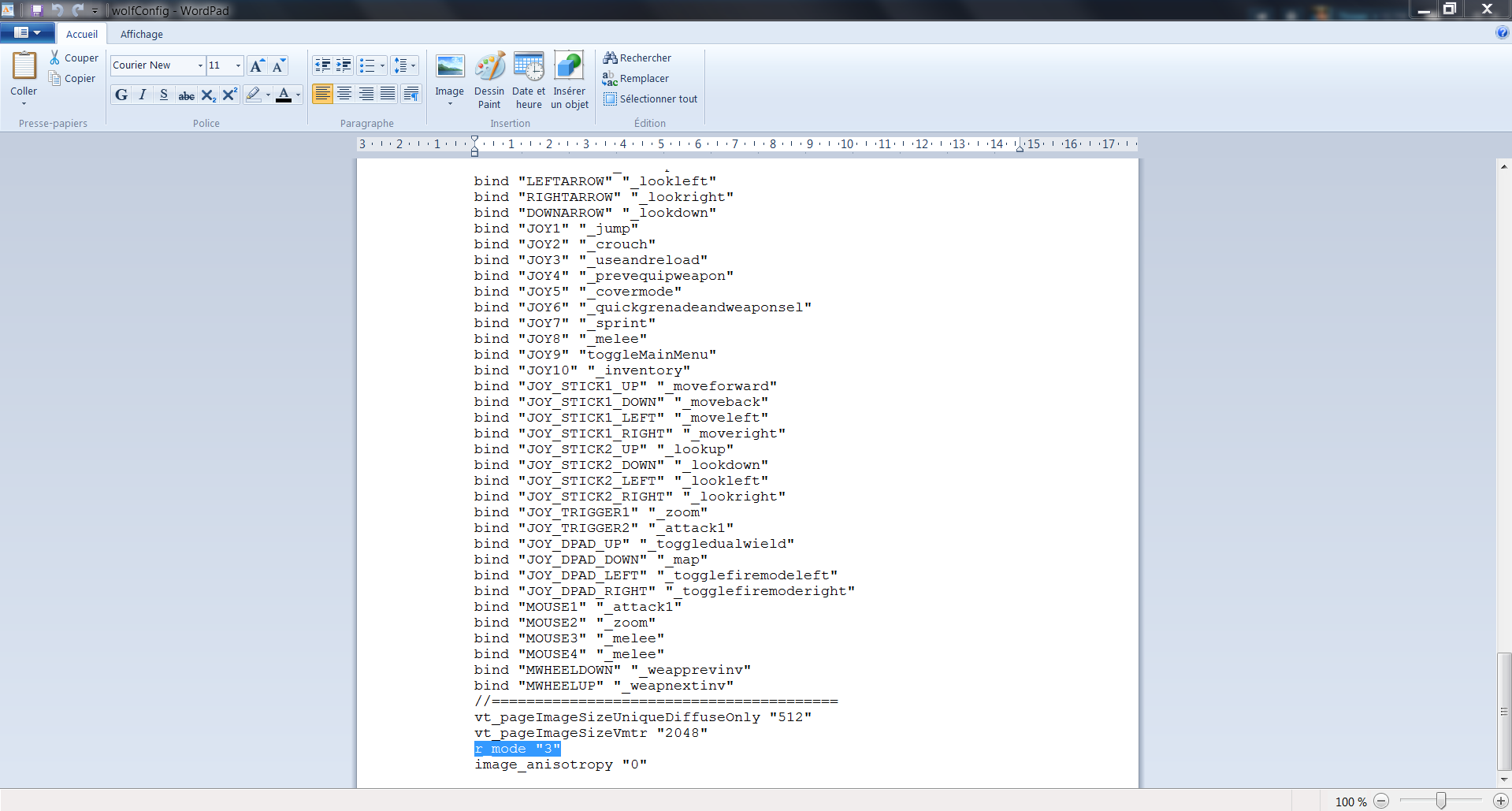Click the zoom out minus button
The height and width of the screenshot is (811, 1512).
click(x=1381, y=801)
